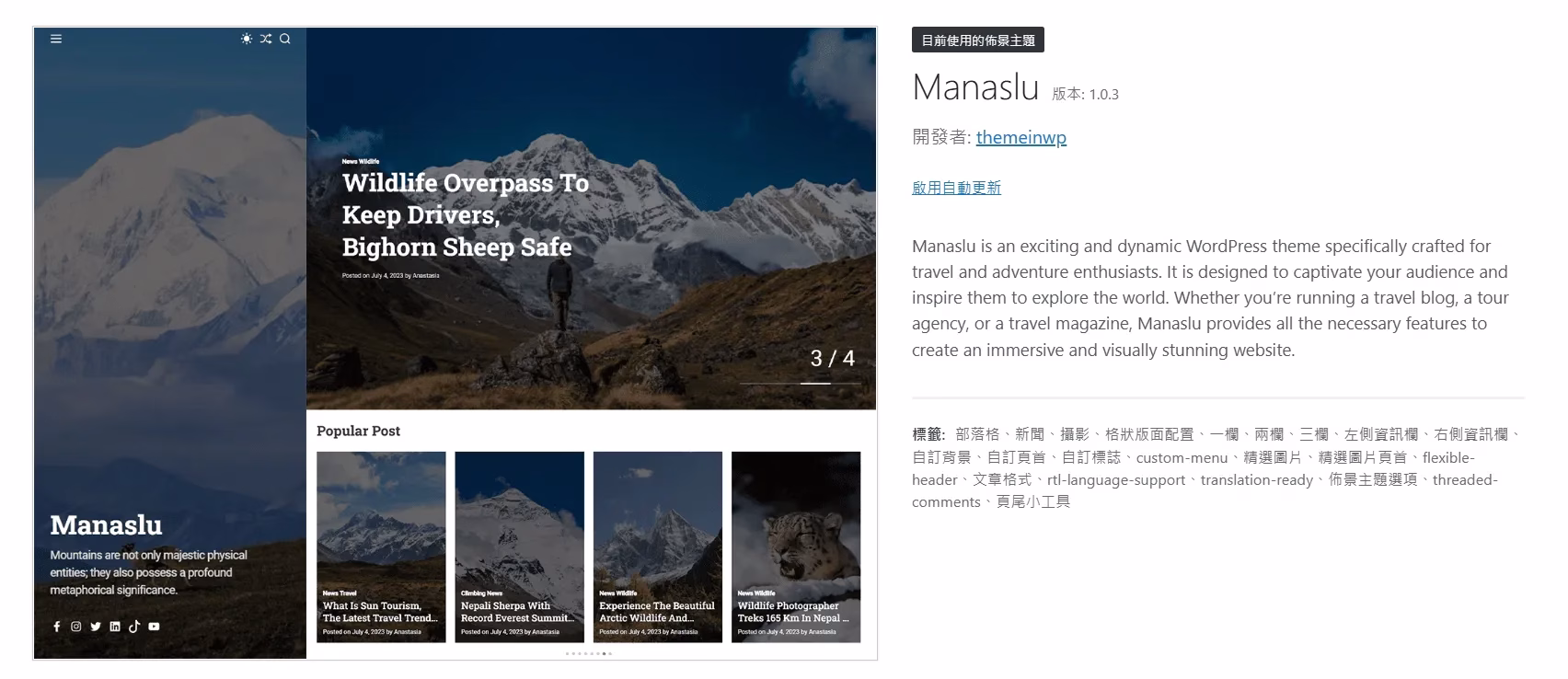Open the hamburger menu icon in preview
Screen dimensions: 1568x679
56,39
